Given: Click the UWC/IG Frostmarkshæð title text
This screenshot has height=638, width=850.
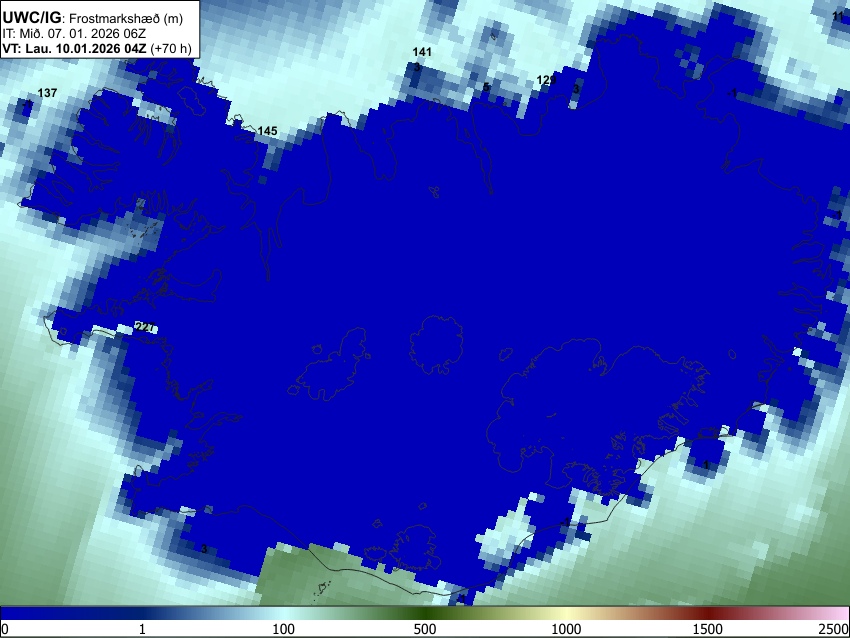Looking at the screenshot, I should [93, 18].
